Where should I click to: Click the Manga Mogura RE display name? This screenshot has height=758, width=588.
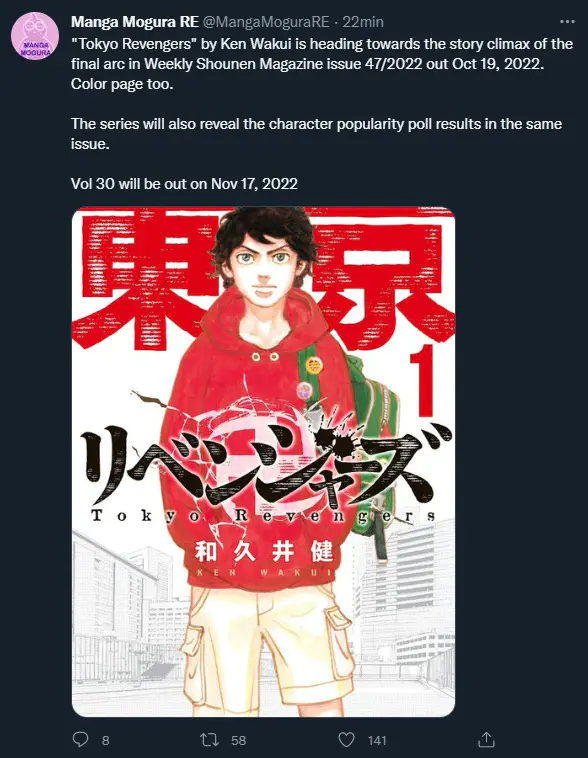coord(135,22)
